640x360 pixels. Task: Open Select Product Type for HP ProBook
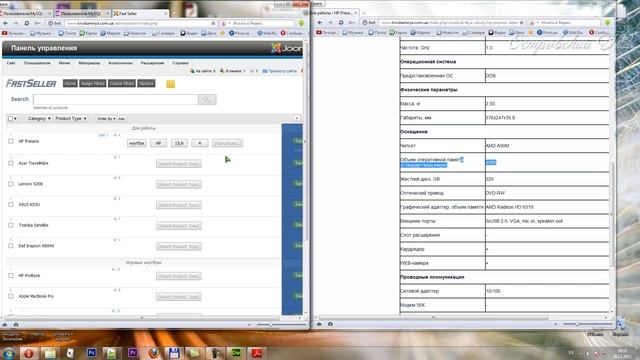coord(179,276)
